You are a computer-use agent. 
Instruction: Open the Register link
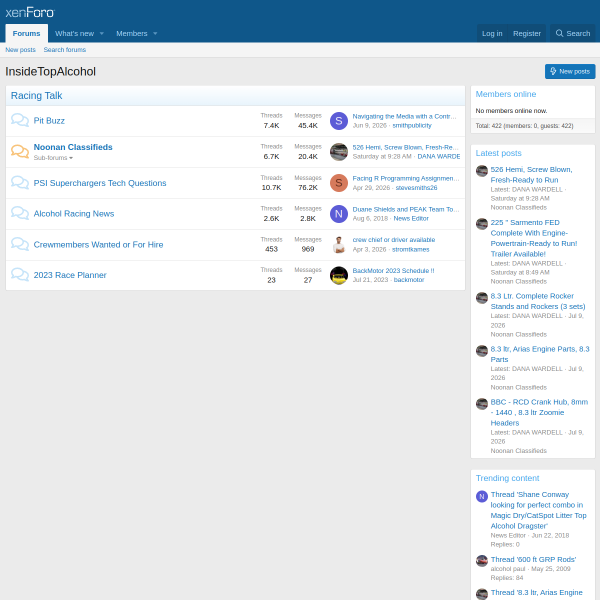(527, 33)
